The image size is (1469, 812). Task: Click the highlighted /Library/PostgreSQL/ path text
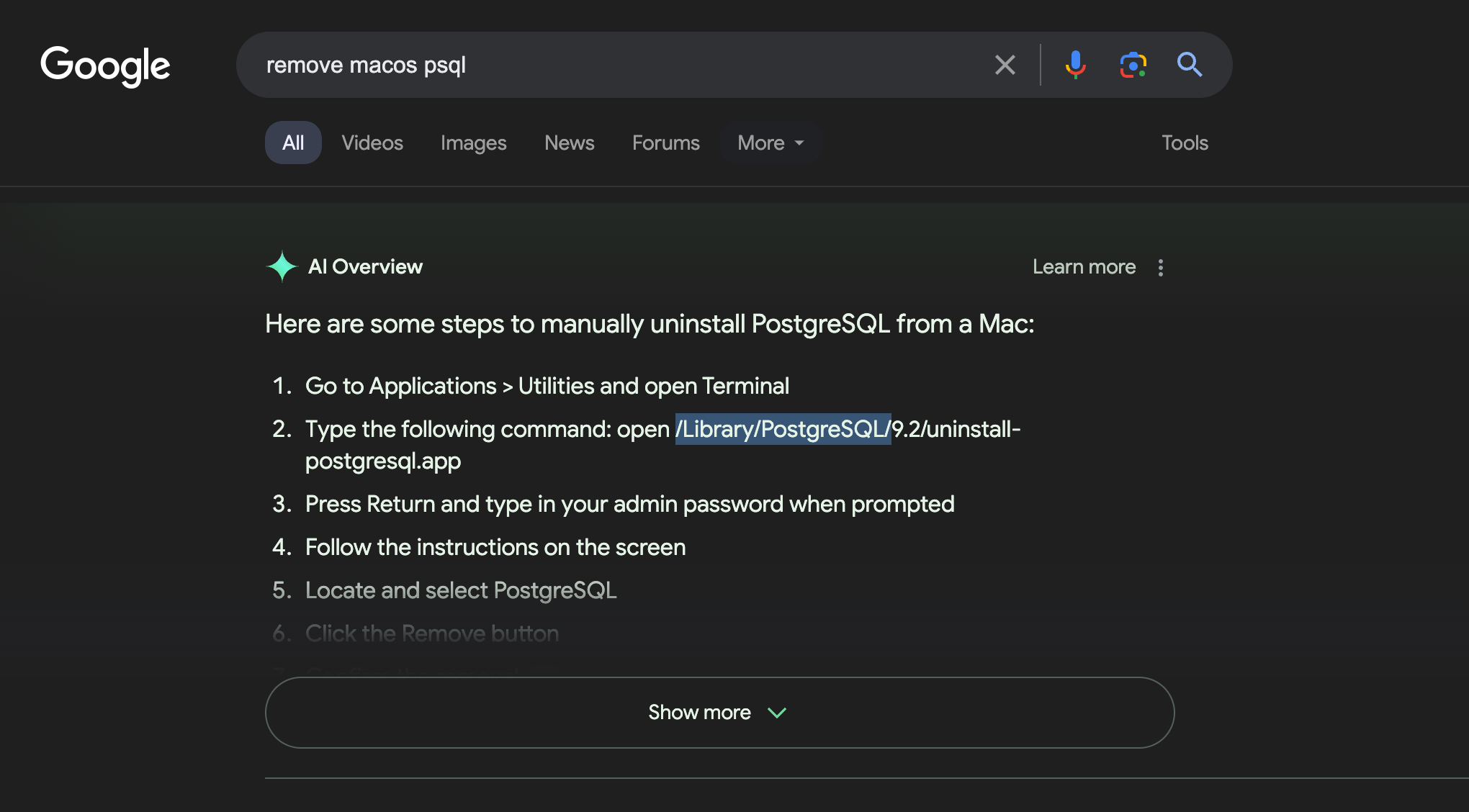(x=783, y=429)
